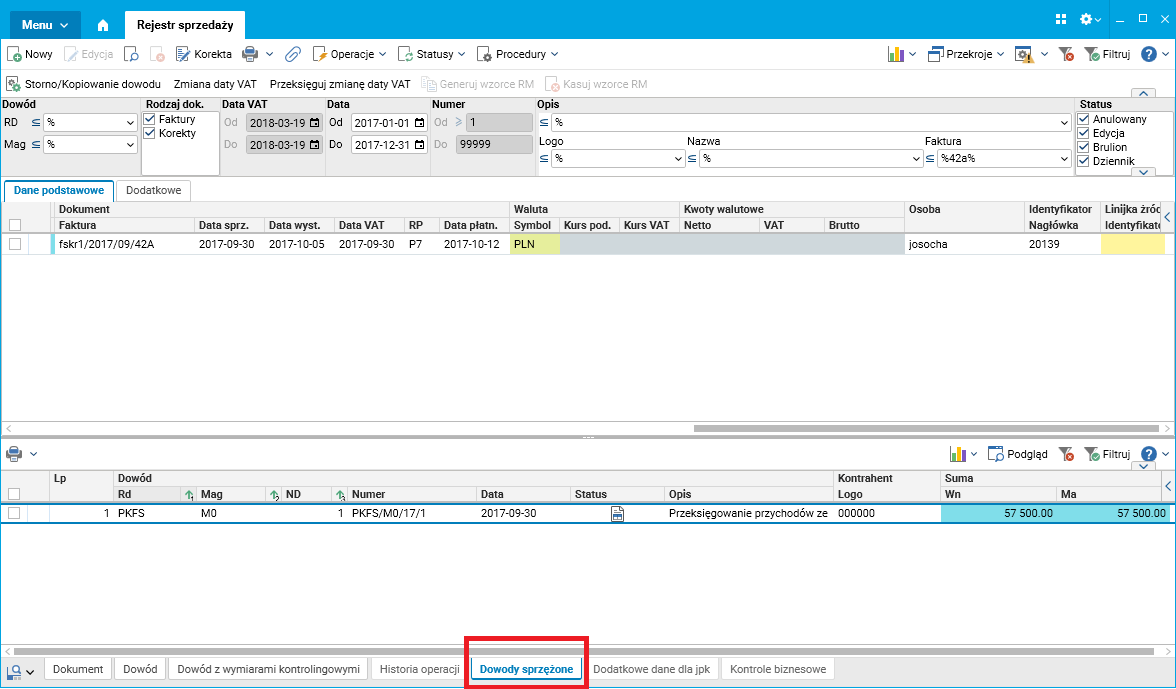Click the home icon next to Menu
The width and height of the screenshot is (1176, 689).
(103, 25)
